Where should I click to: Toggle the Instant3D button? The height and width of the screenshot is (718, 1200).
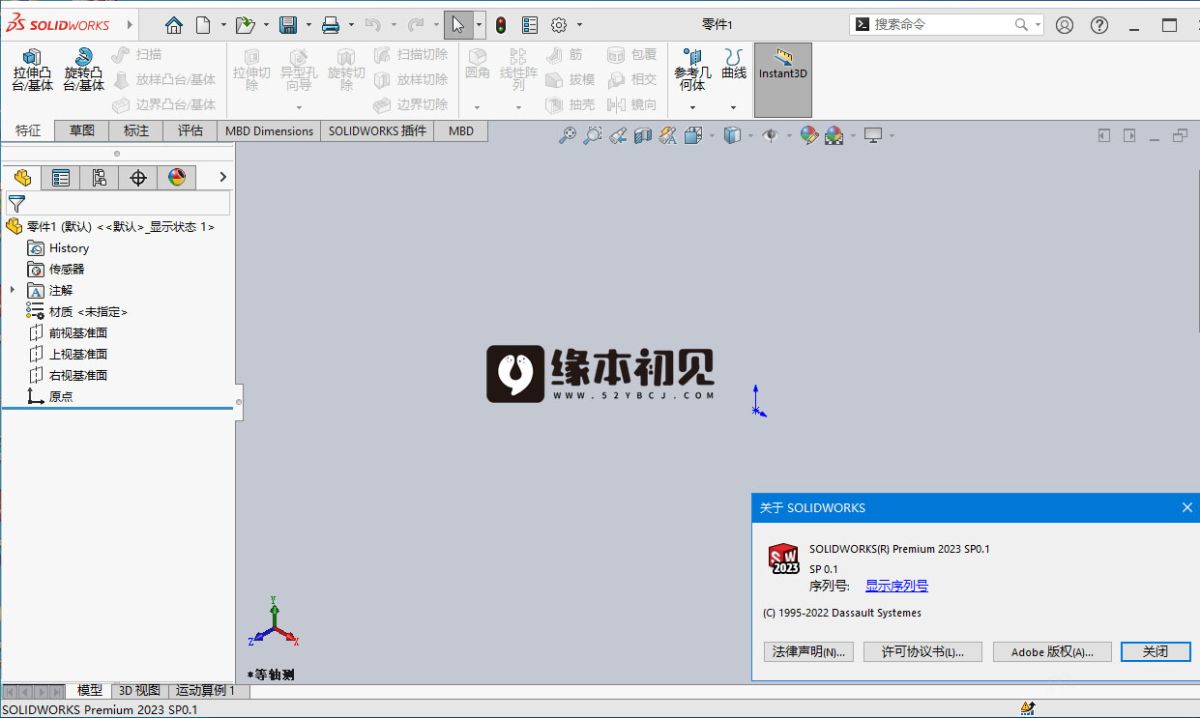point(783,79)
